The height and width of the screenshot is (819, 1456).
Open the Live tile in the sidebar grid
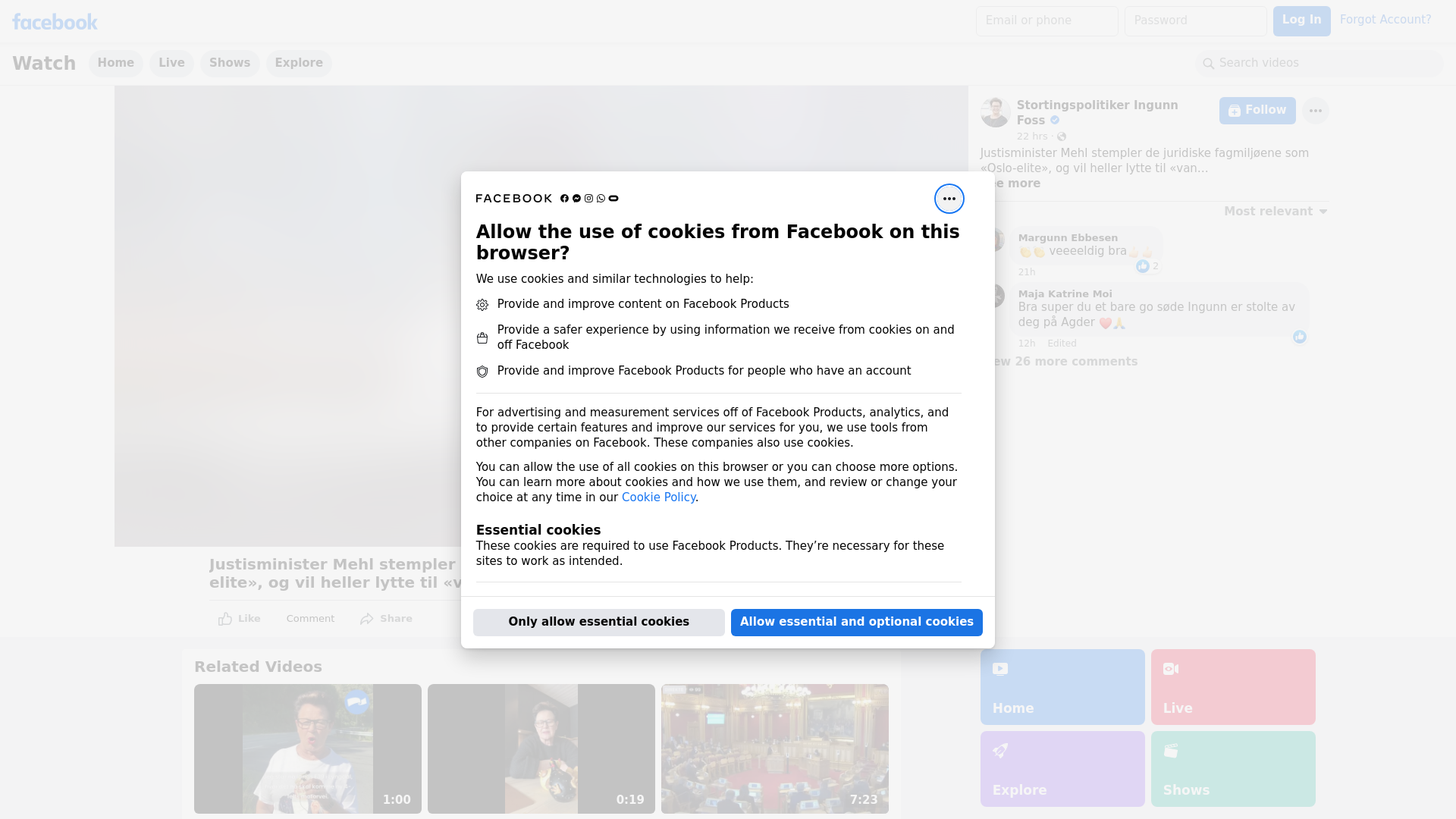(1233, 687)
